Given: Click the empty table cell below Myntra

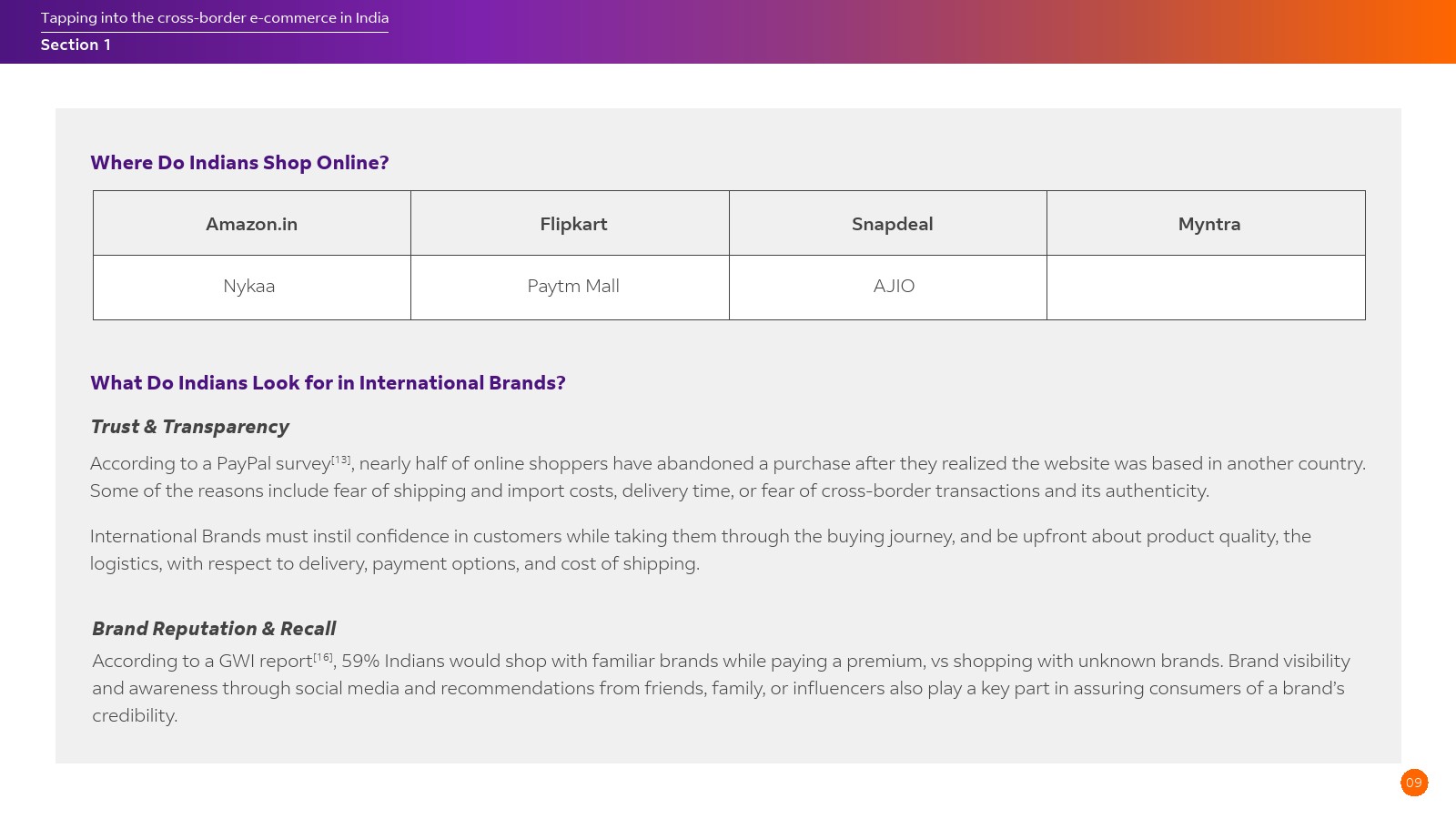Looking at the screenshot, I should [x=1206, y=288].
